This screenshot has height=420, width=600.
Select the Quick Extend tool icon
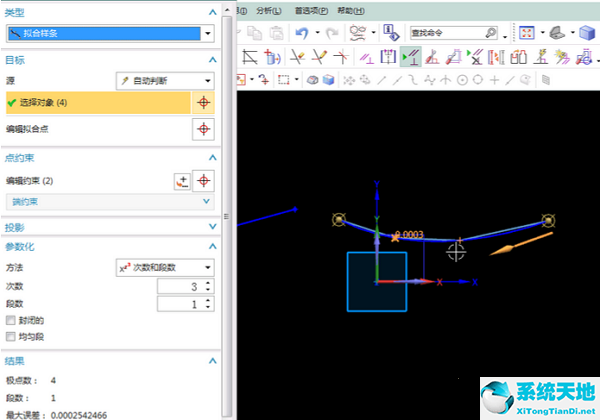319,57
